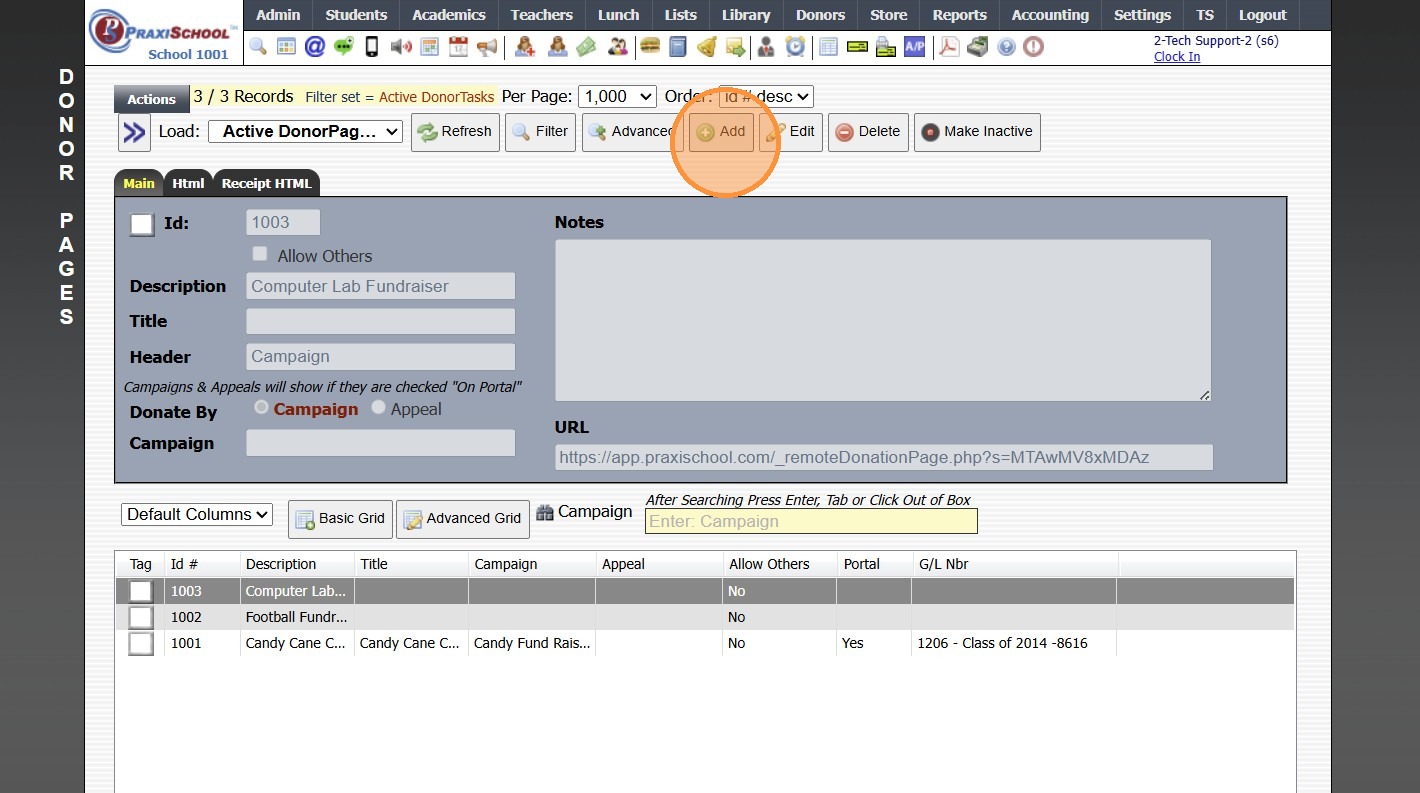
Task: Click the Filter button
Action: tap(540, 132)
